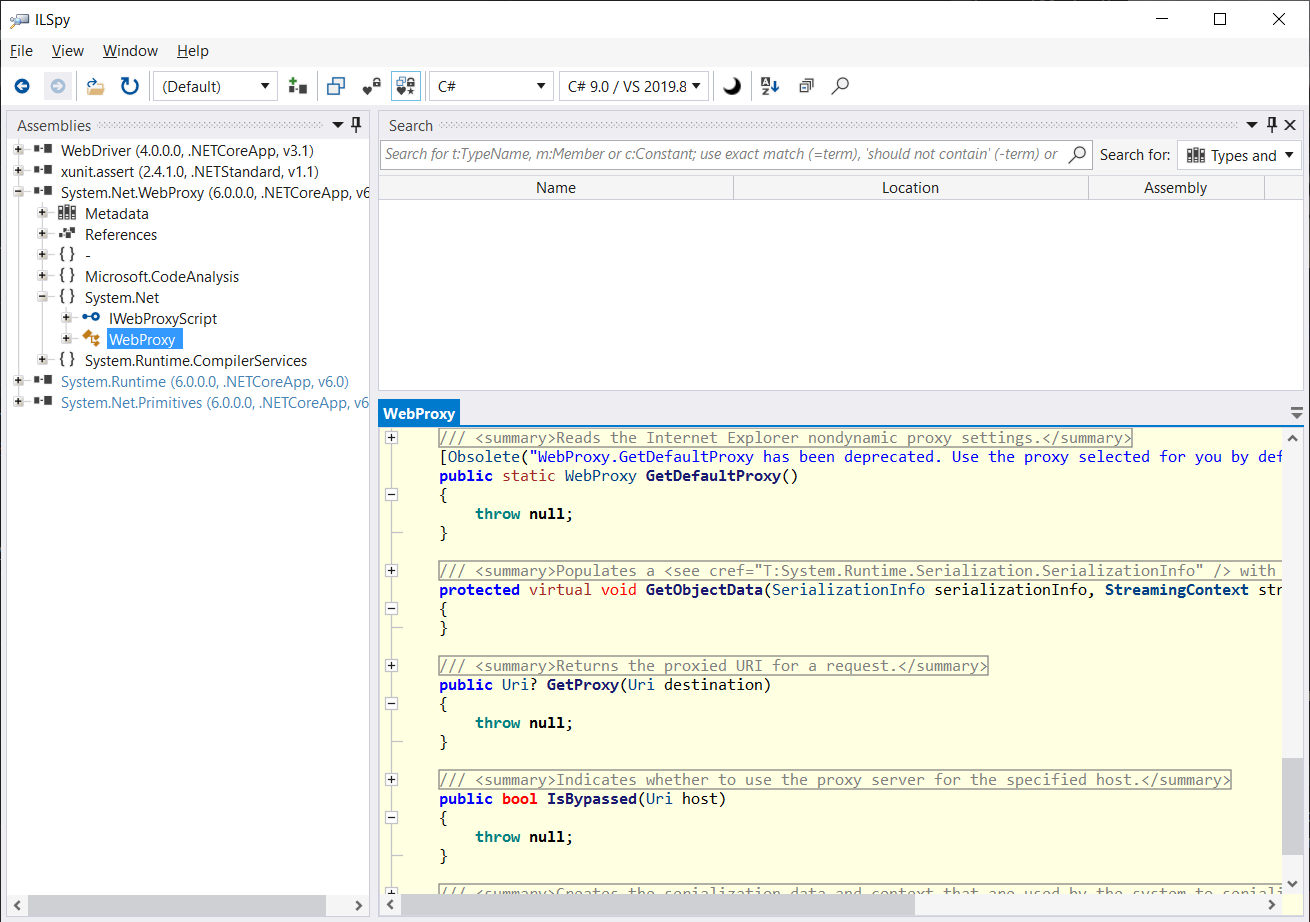Navigate back using the back arrow icon
This screenshot has width=1310, height=922.
pyautogui.click(x=22, y=86)
